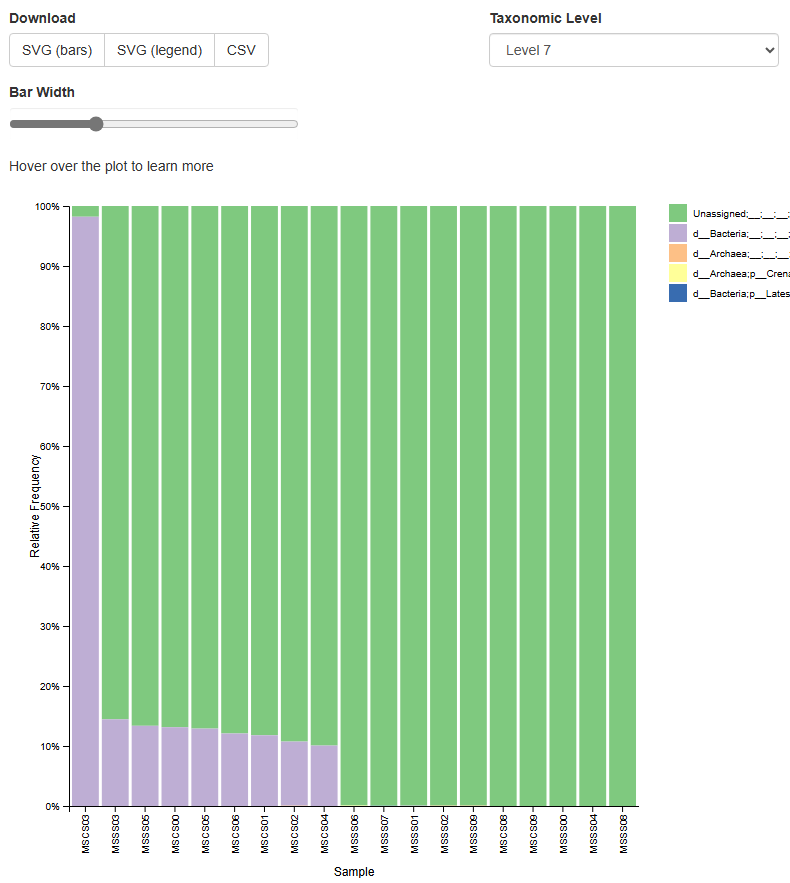Viewport: 790px width, 883px height.
Task: Click the SVG (bars) download button
Action: click(57, 50)
